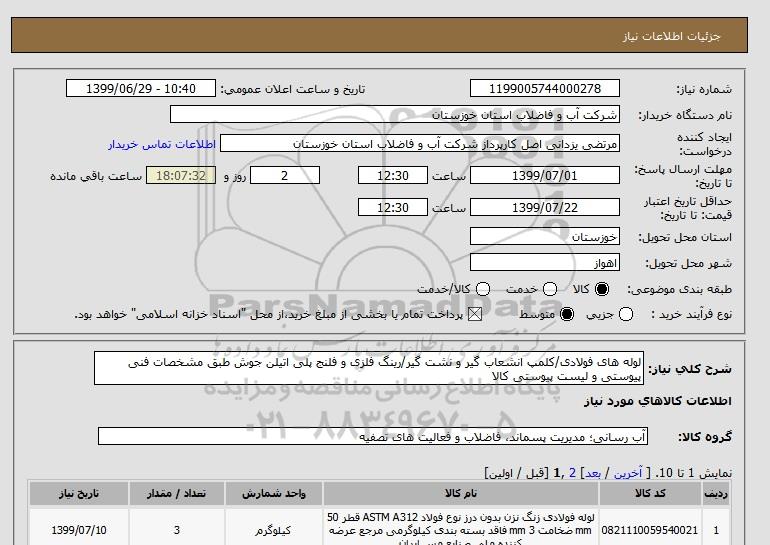Click the تاریخ نیاز column header
The width and height of the screenshot is (770, 545).
coord(79,493)
